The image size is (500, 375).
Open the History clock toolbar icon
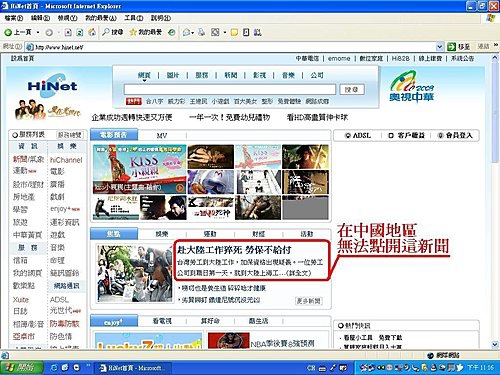tap(172, 32)
